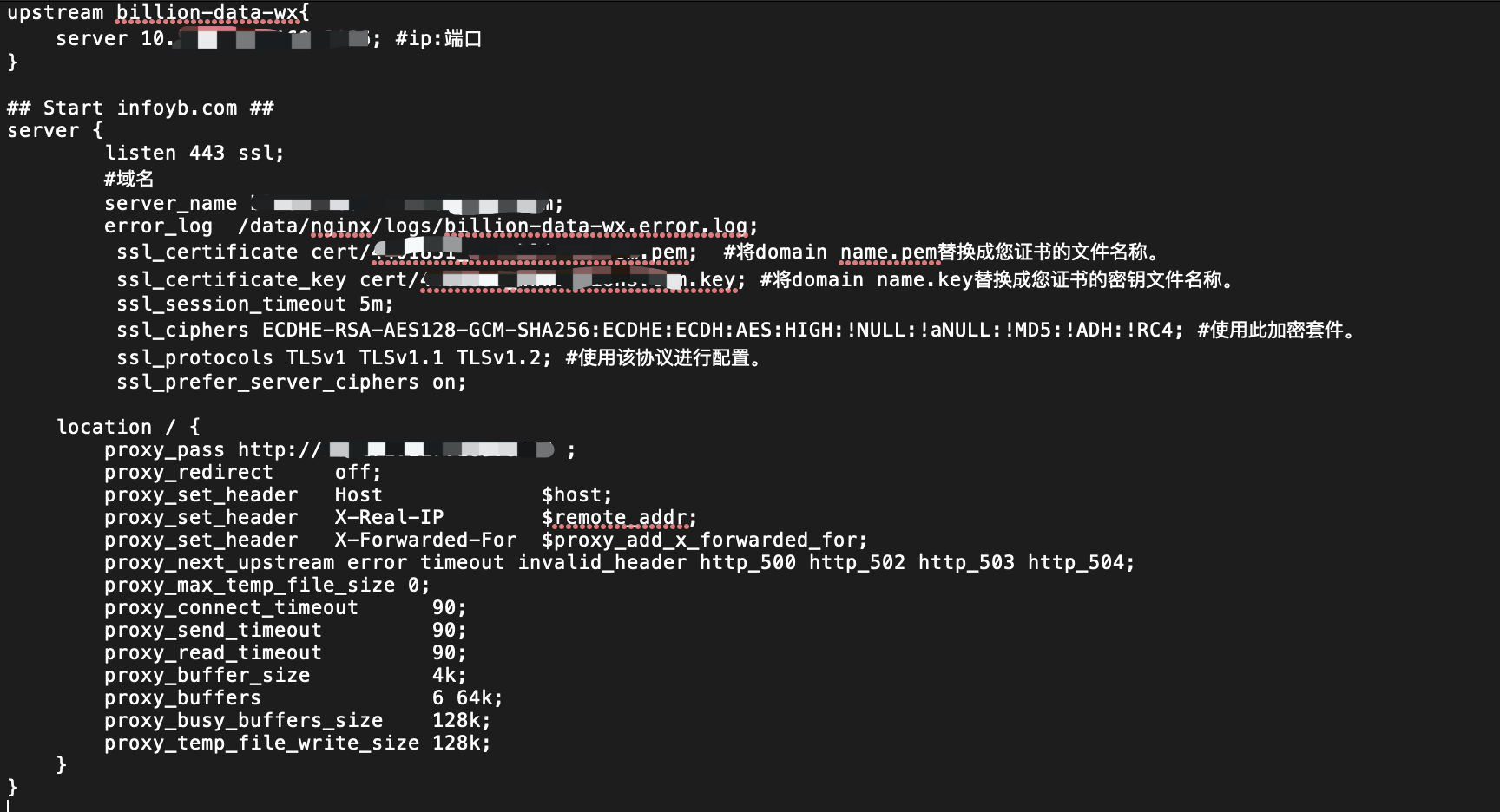The width and height of the screenshot is (1500, 812).
Task: Click on "proxy_busy_buffers_size" directive
Action: coord(243,720)
